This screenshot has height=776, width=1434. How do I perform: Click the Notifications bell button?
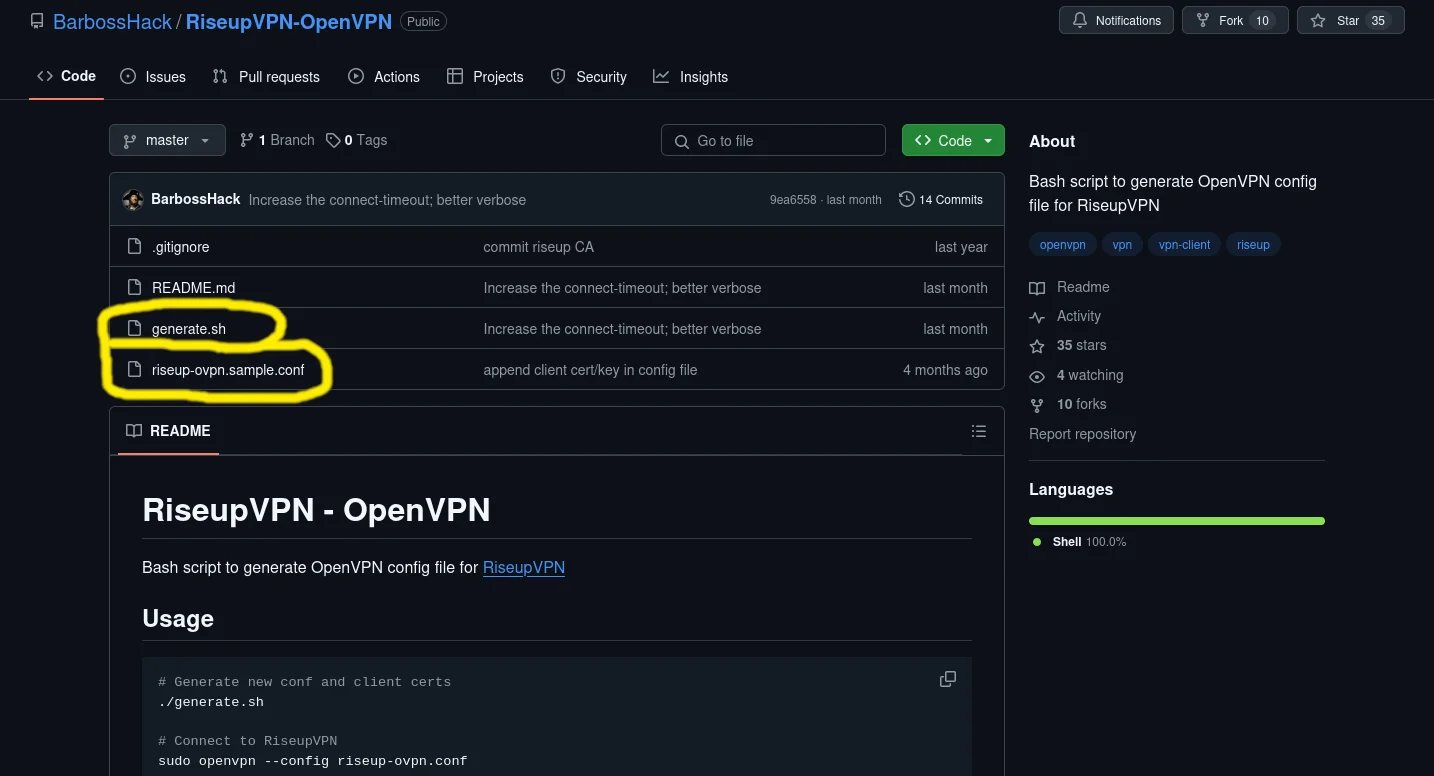pyautogui.click(x=1116, y=20)
